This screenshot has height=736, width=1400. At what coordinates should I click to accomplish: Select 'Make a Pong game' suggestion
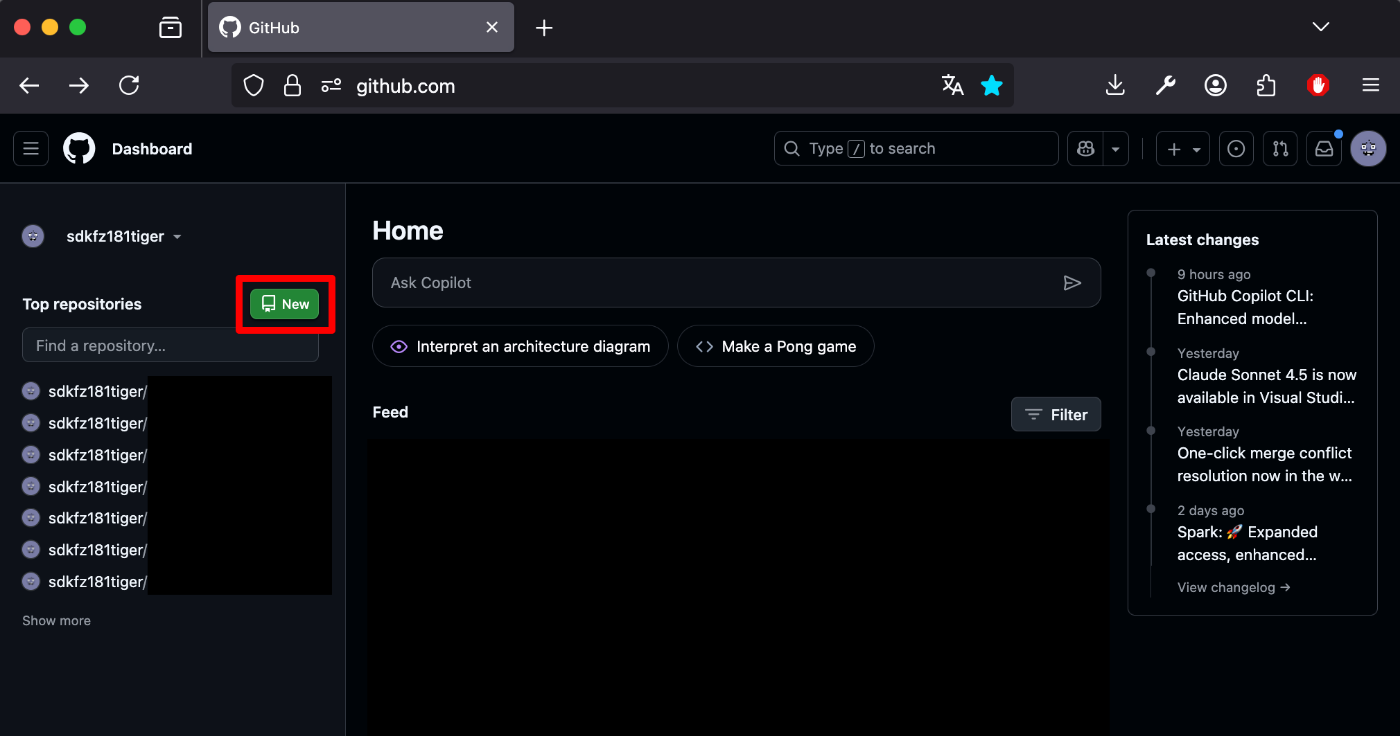(x=776, y=346)
